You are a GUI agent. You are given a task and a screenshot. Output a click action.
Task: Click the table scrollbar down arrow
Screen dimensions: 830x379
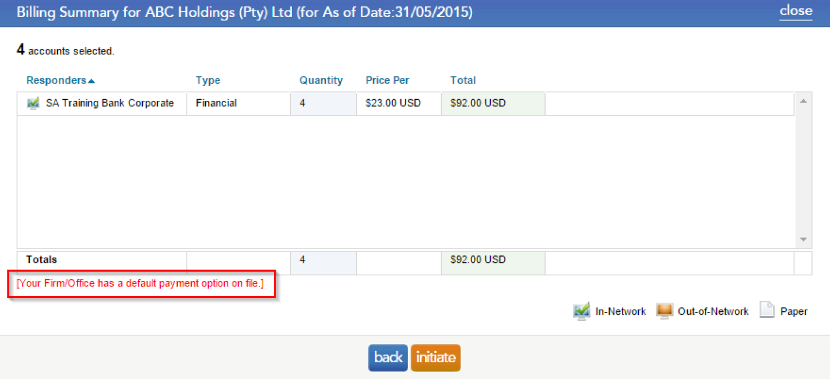tap(803, 240)
